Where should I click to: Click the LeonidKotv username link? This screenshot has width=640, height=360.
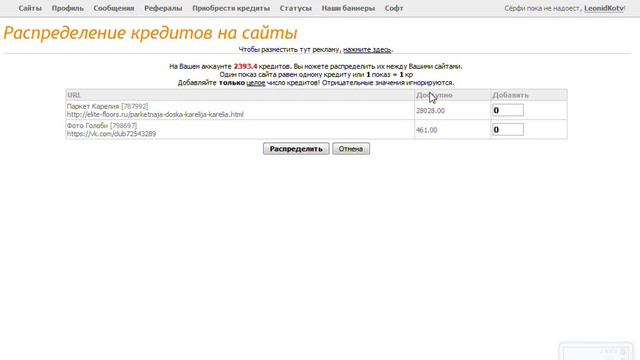click(604, 8)
